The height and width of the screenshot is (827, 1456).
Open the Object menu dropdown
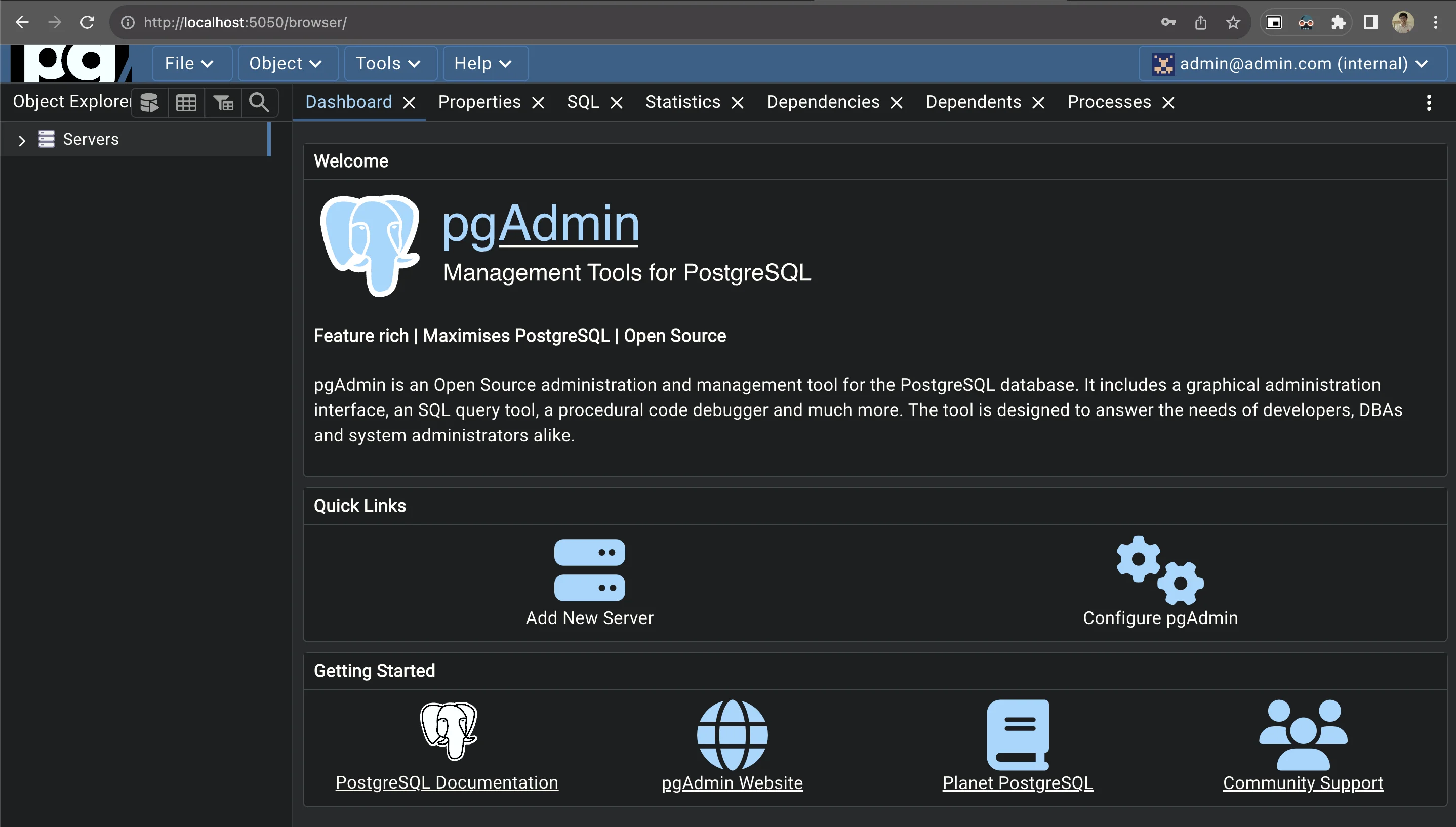(x=288, y=63)
